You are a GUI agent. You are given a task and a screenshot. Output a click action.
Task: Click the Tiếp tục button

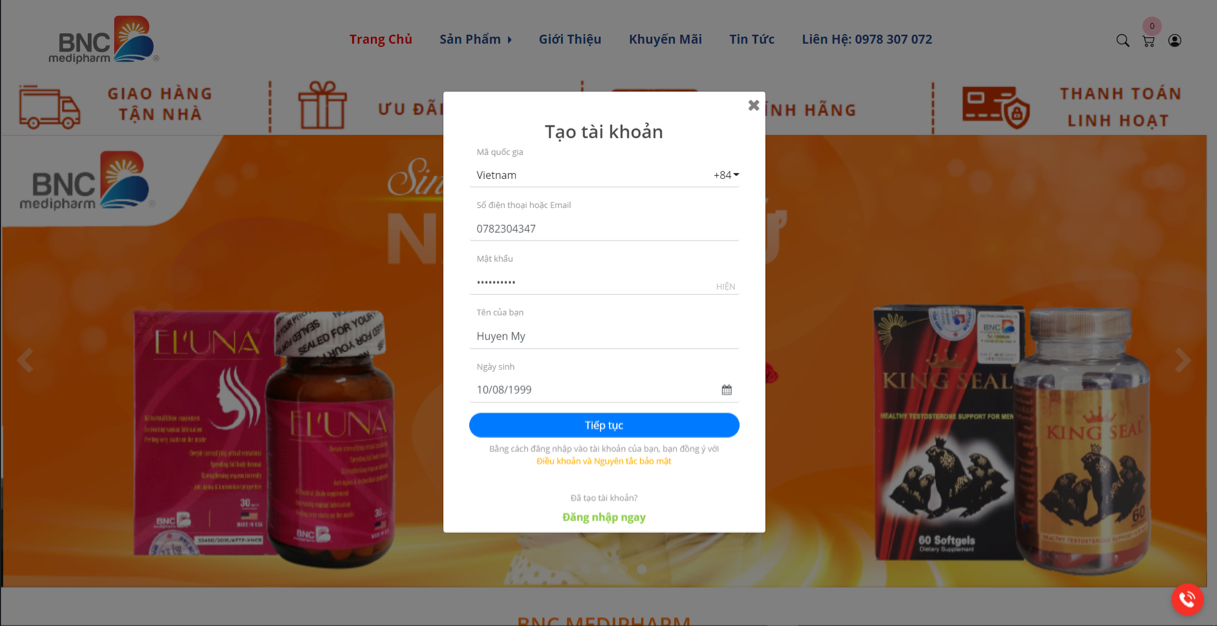coord(604,425)
